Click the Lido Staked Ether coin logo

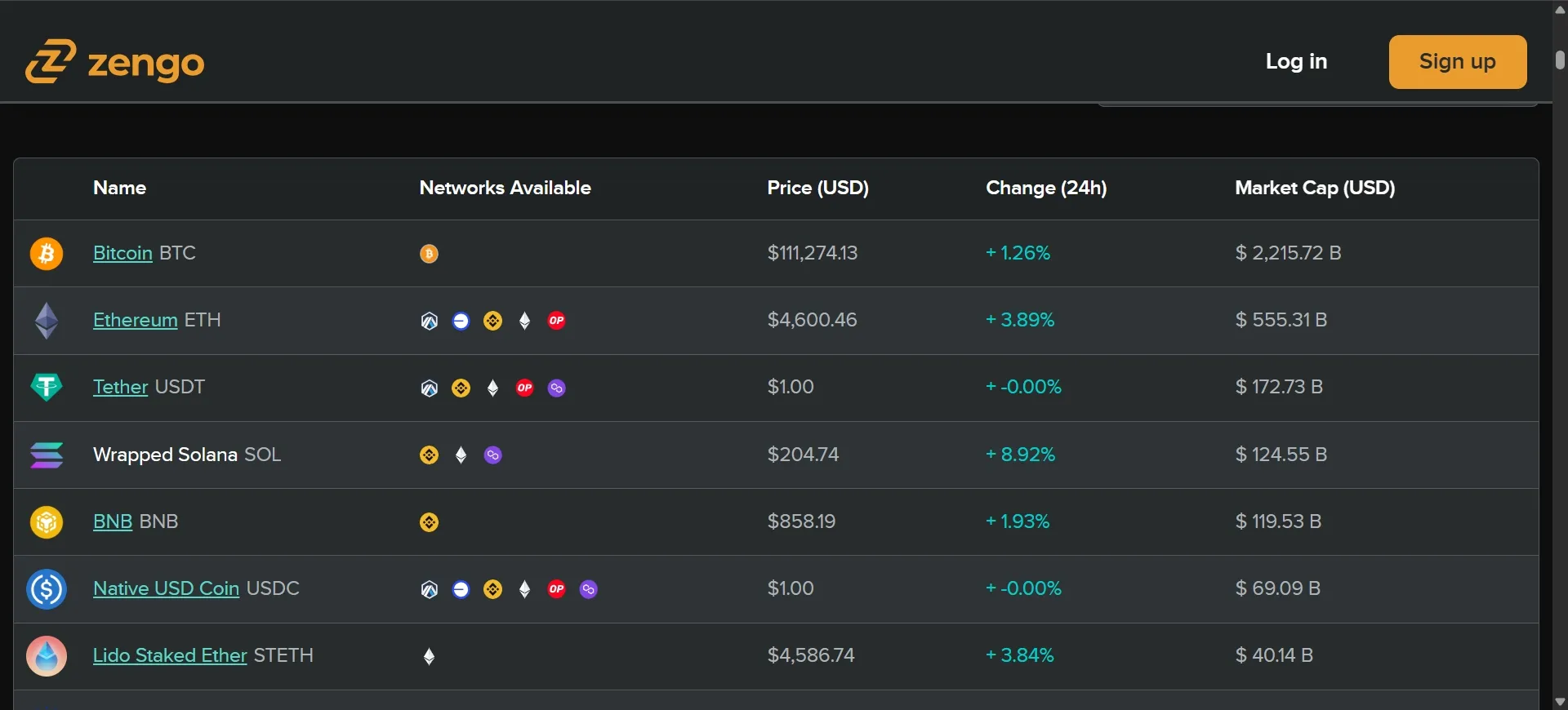[47, 656]
